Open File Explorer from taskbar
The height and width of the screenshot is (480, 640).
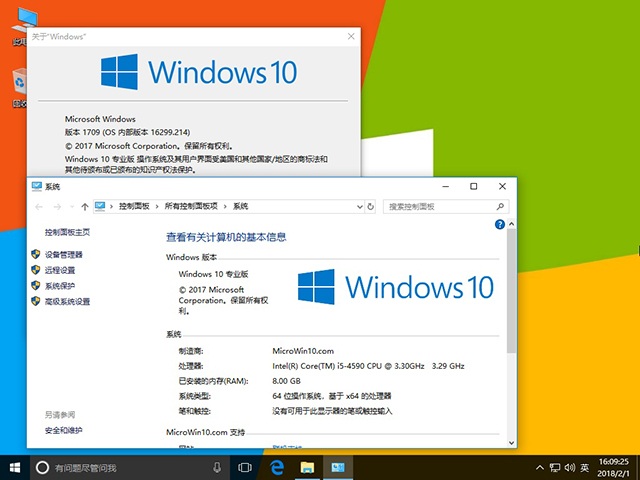[x=307, y=468]
